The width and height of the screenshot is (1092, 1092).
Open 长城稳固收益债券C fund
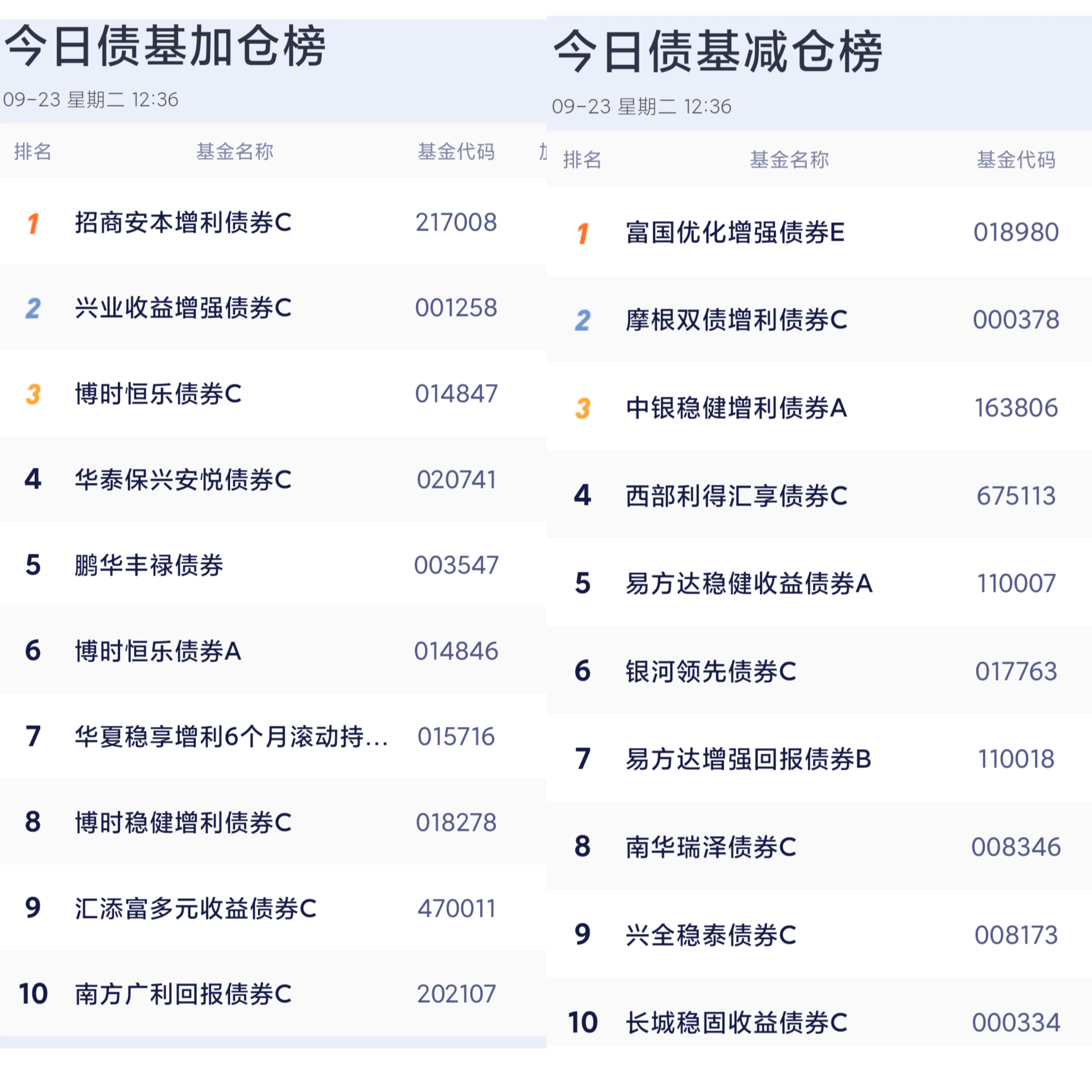pyautogui.click(x=736, y=1022)
